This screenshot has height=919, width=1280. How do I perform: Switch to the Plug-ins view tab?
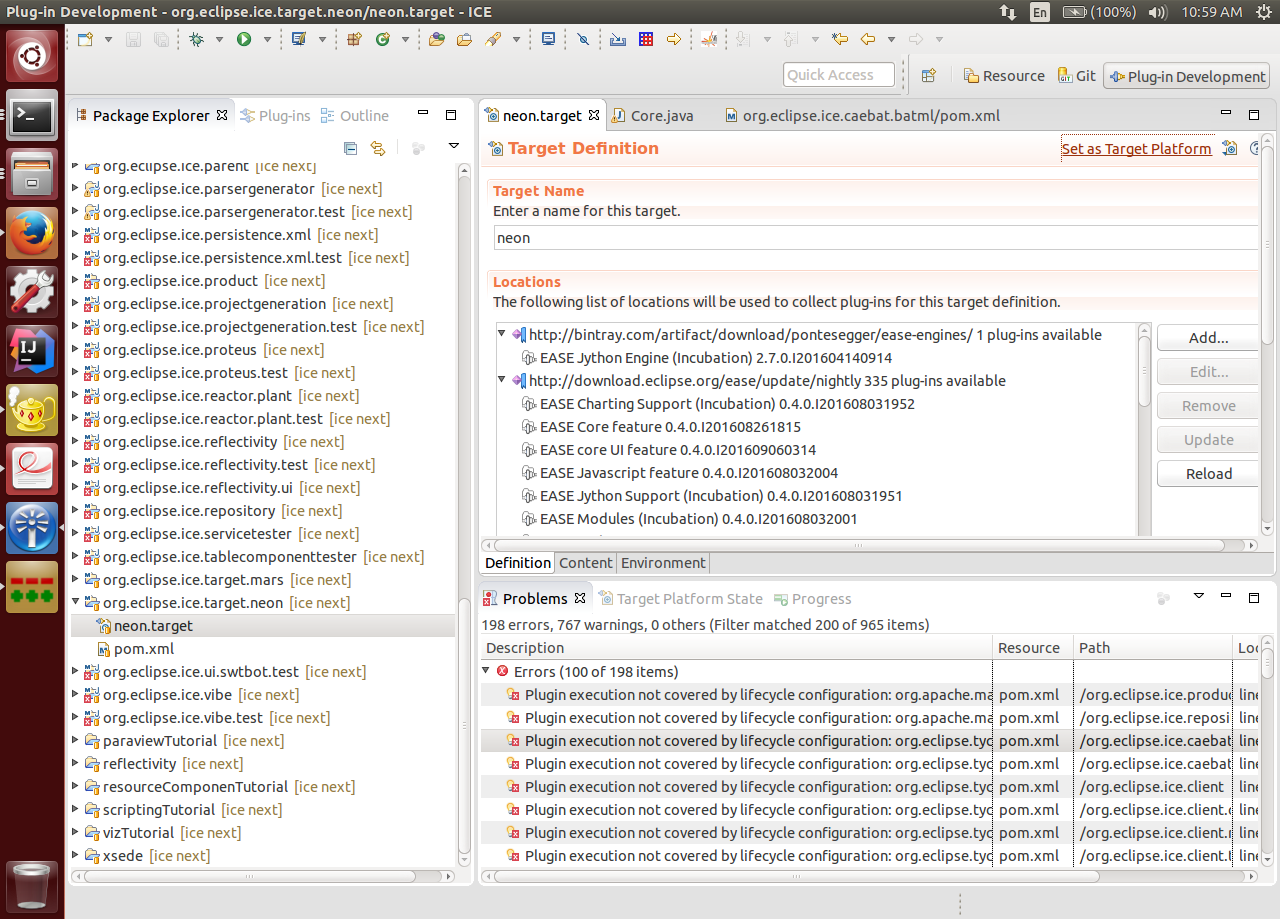pyautogui.click(x=276, y=116)
